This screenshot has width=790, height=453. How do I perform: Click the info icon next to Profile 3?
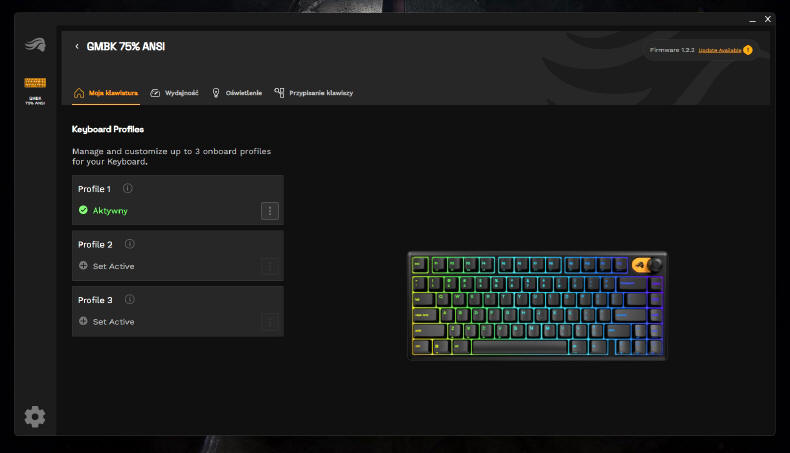pyautogui.click(x=129, y=299)
